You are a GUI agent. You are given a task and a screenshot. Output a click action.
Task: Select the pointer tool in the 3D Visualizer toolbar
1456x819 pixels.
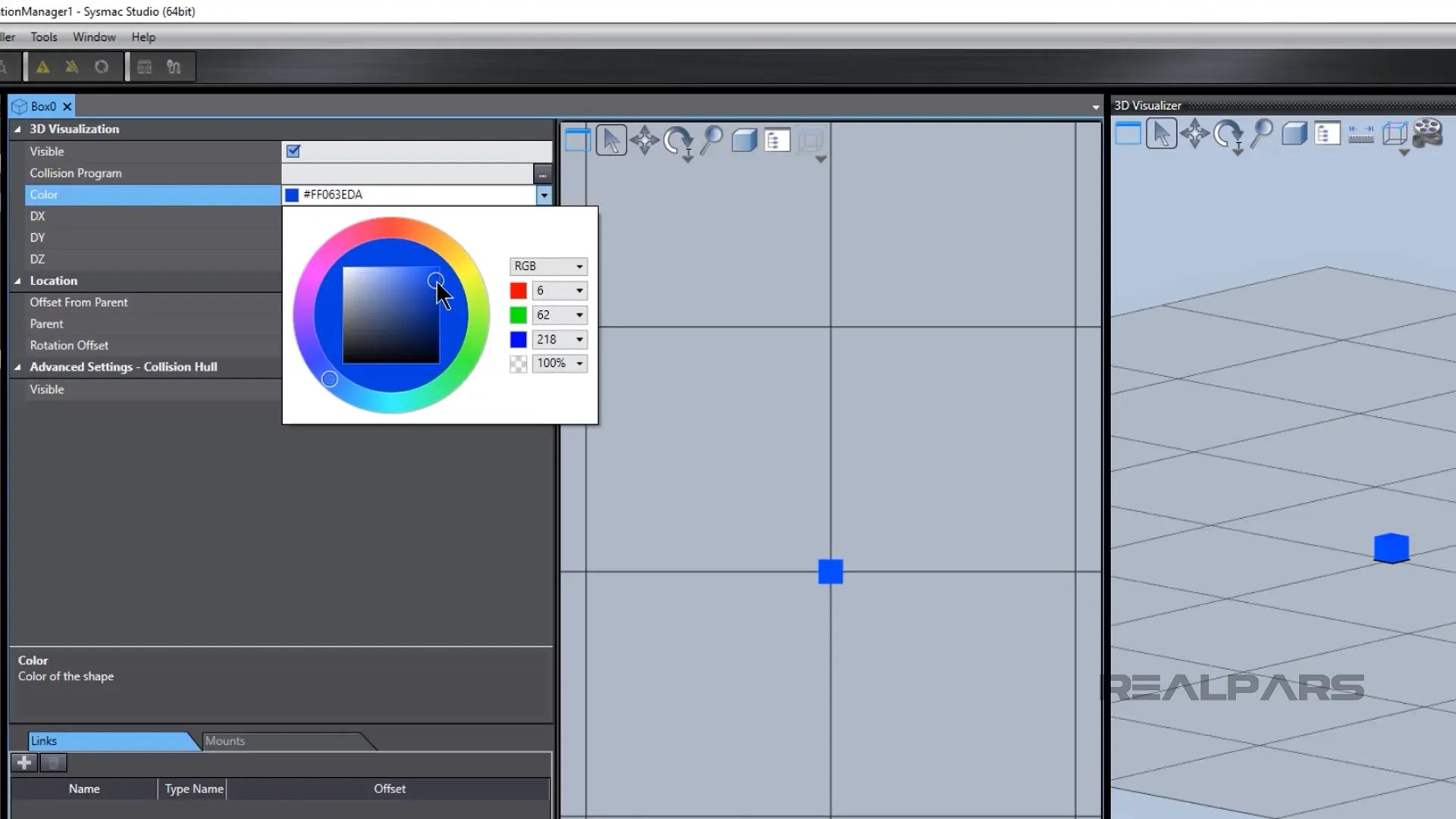pyautogui.click(x=1161, y=134)
